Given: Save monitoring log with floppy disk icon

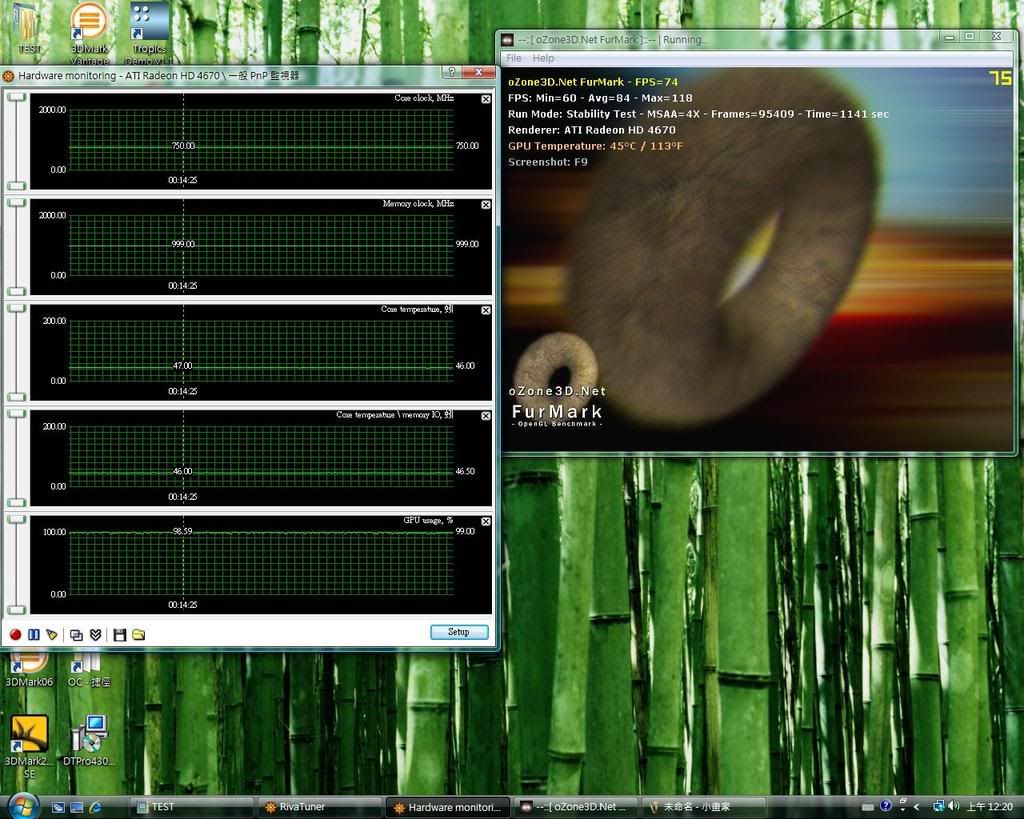Looking at the screenshot, I should [x=120, y=634].
